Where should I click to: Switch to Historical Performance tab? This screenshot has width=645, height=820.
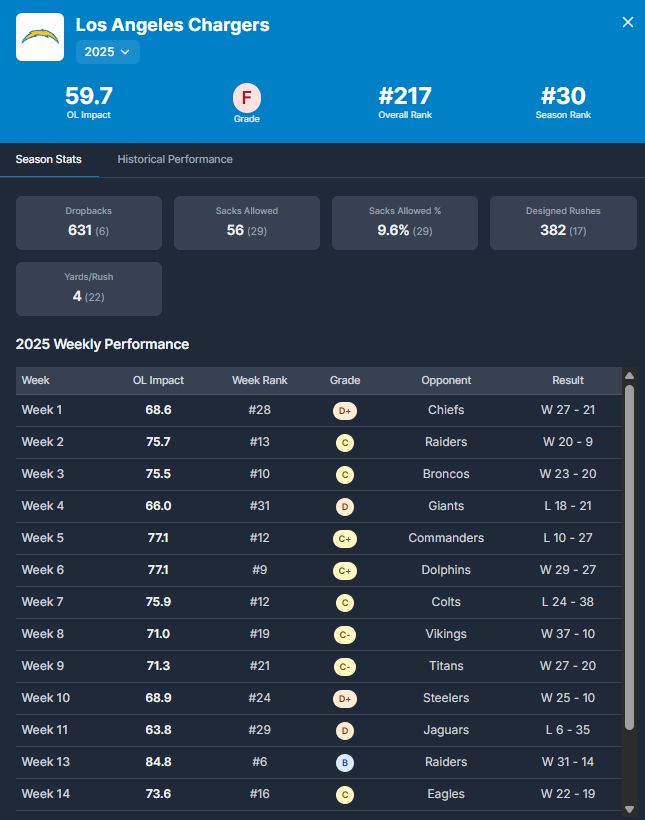coord(175,159)
